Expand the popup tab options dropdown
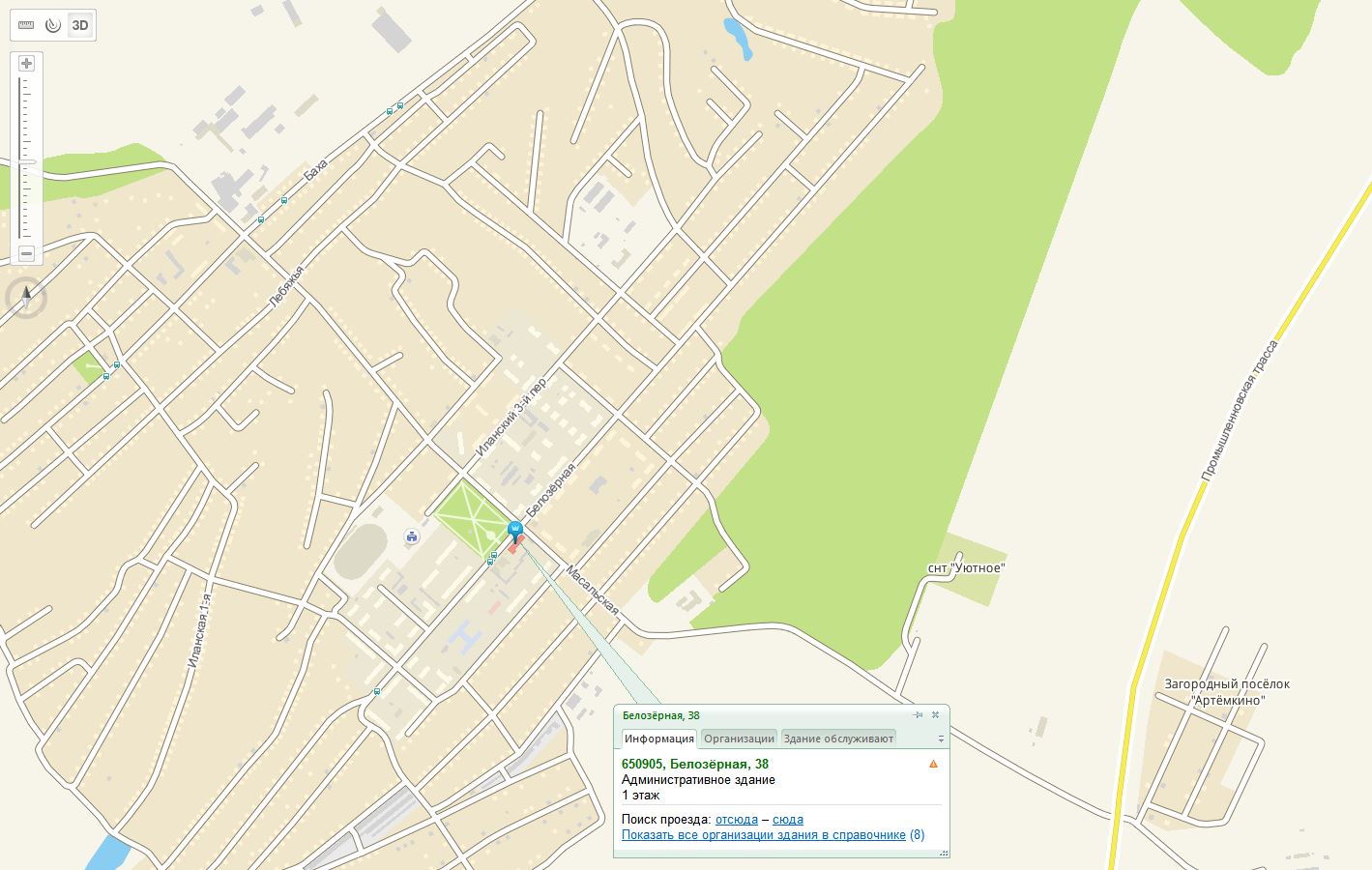This screenshot has width=1372, height=870. click(x=941, y=739)
